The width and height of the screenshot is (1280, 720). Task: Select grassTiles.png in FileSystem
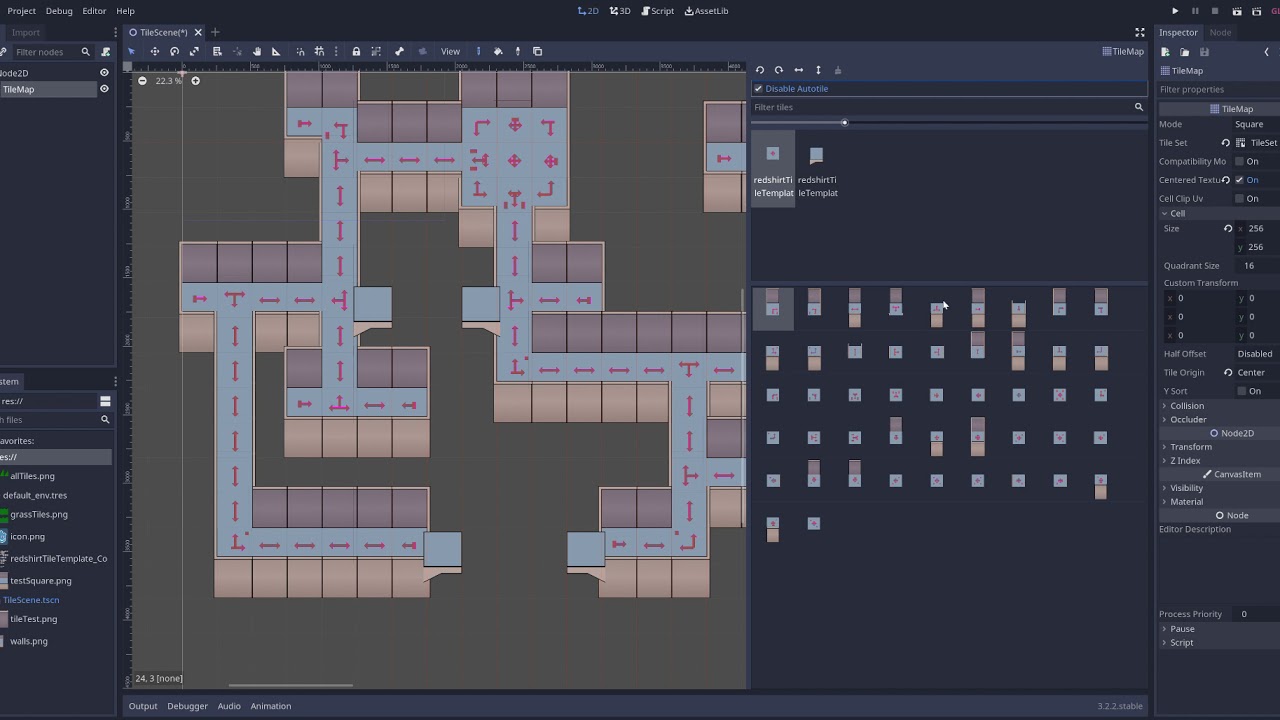tap(38, 514)
